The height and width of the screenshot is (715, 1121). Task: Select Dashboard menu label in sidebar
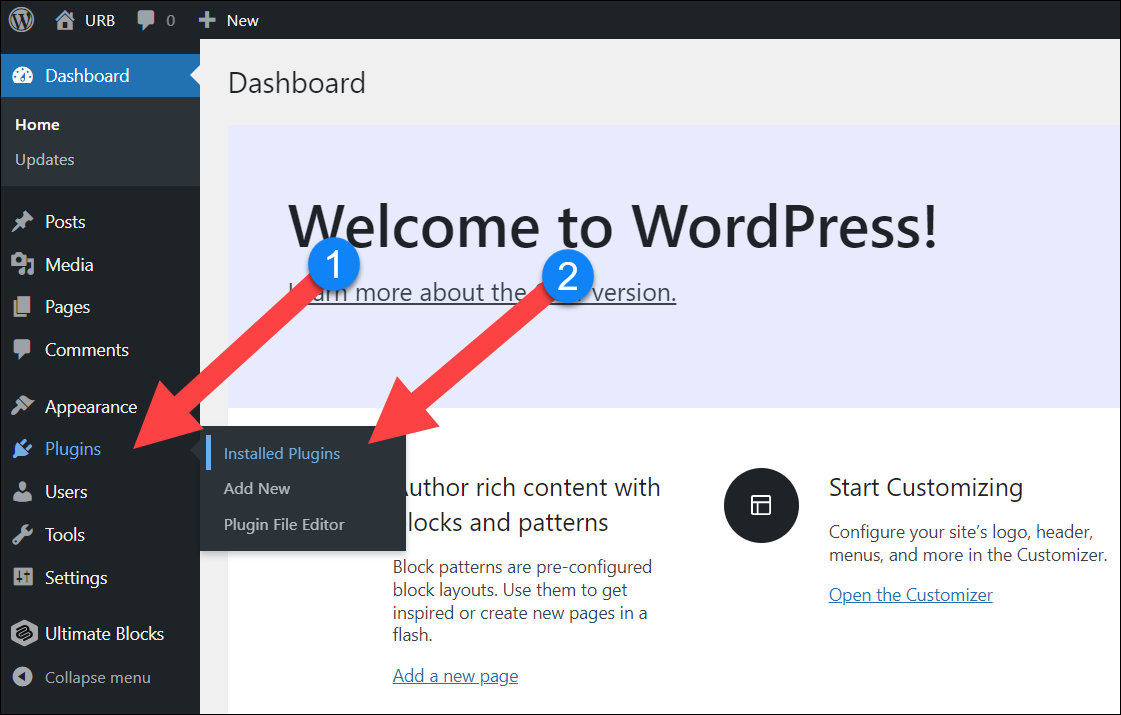pos(87,76)
